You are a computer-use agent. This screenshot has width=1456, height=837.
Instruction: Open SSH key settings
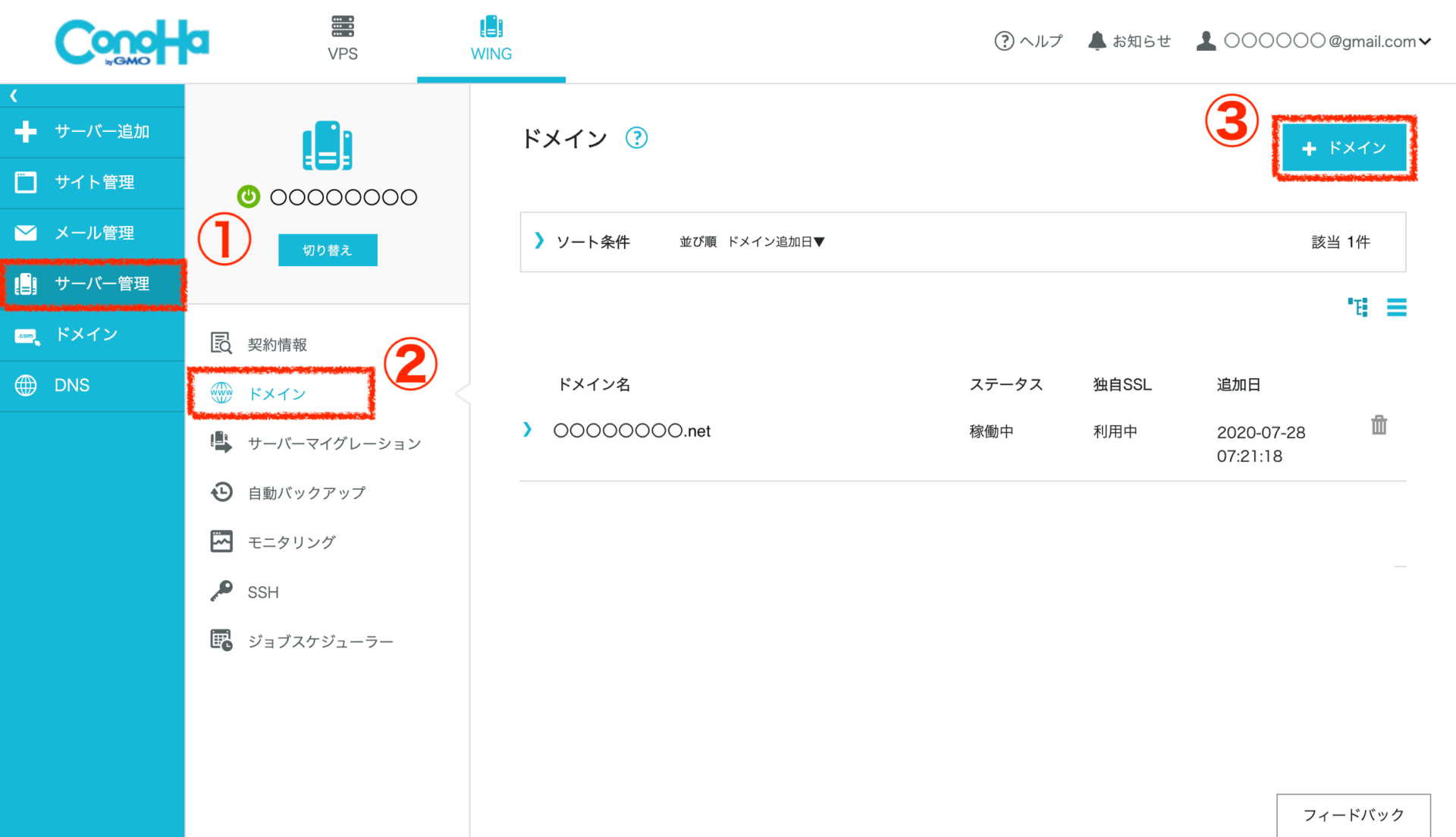(x=262, y=592)
